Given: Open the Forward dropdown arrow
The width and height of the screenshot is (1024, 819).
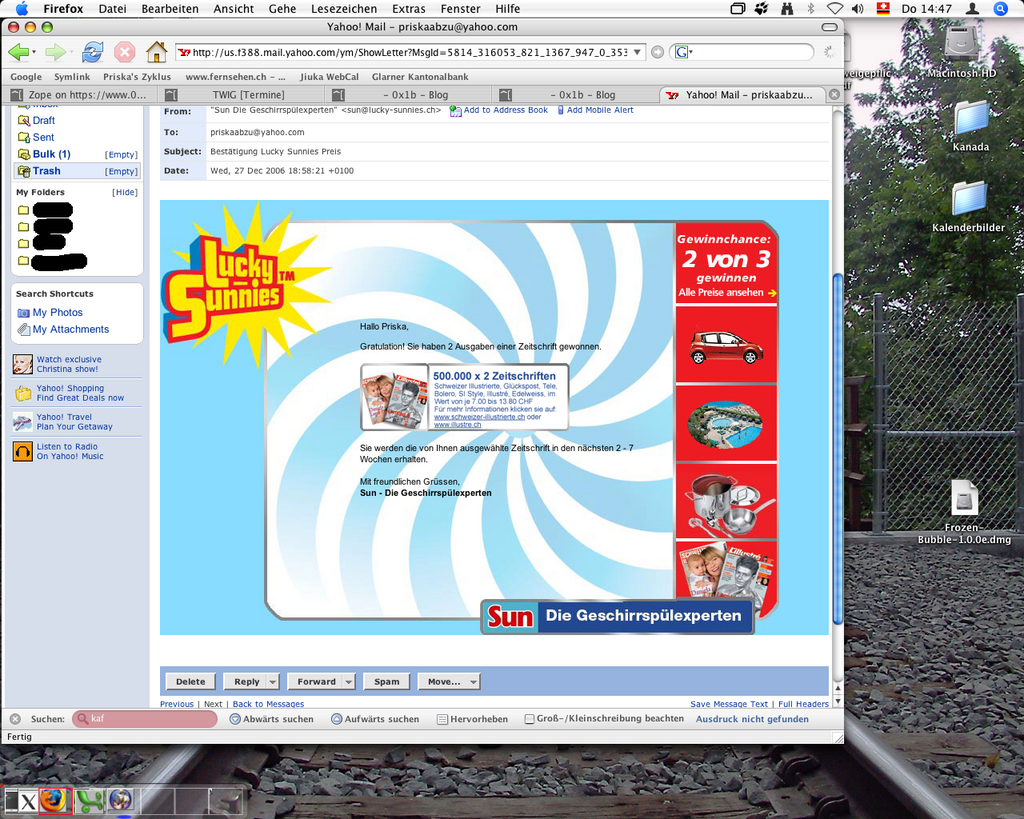Looking at the screenshot, I should tap(349, 681).
